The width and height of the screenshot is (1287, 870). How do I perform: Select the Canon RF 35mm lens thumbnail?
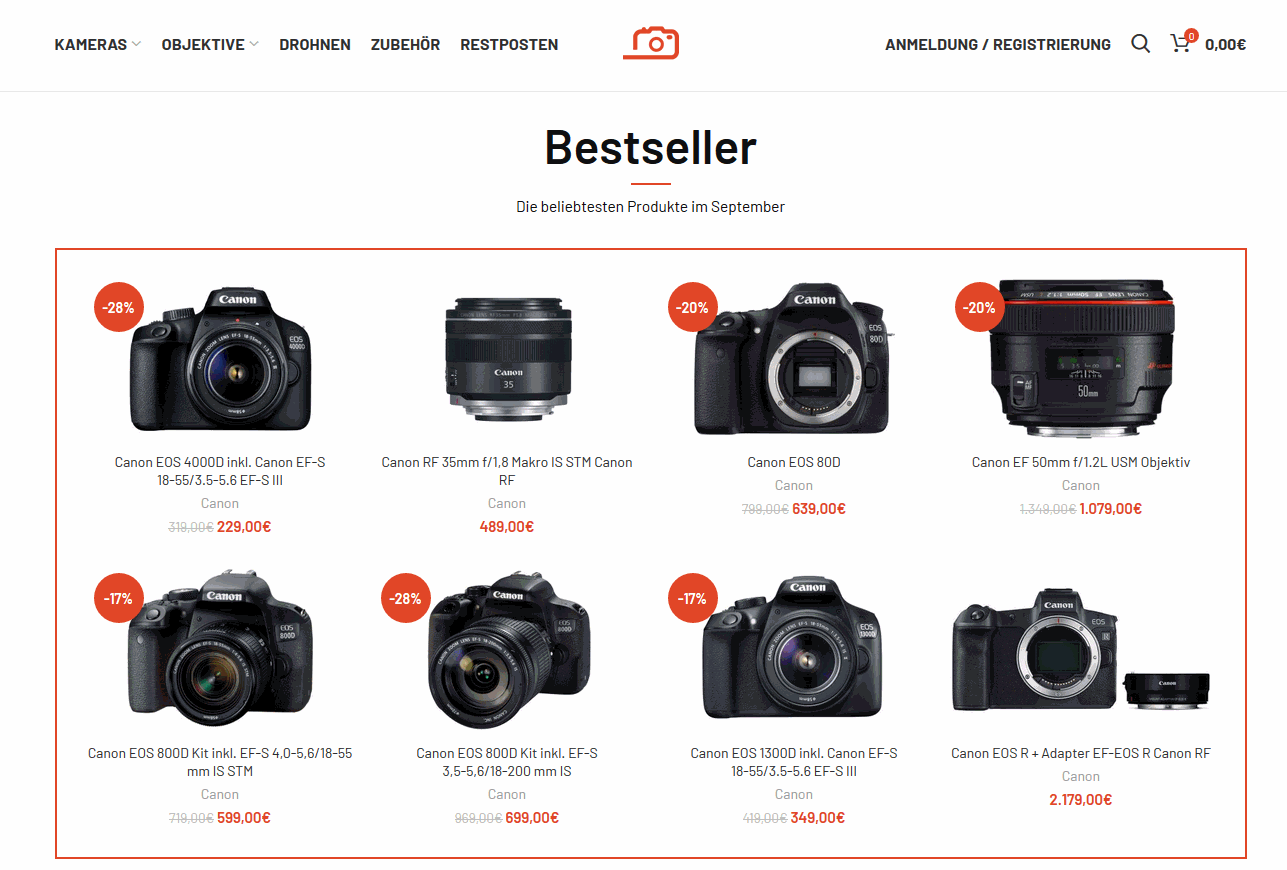pyautogui.click(x=507, y=355)
